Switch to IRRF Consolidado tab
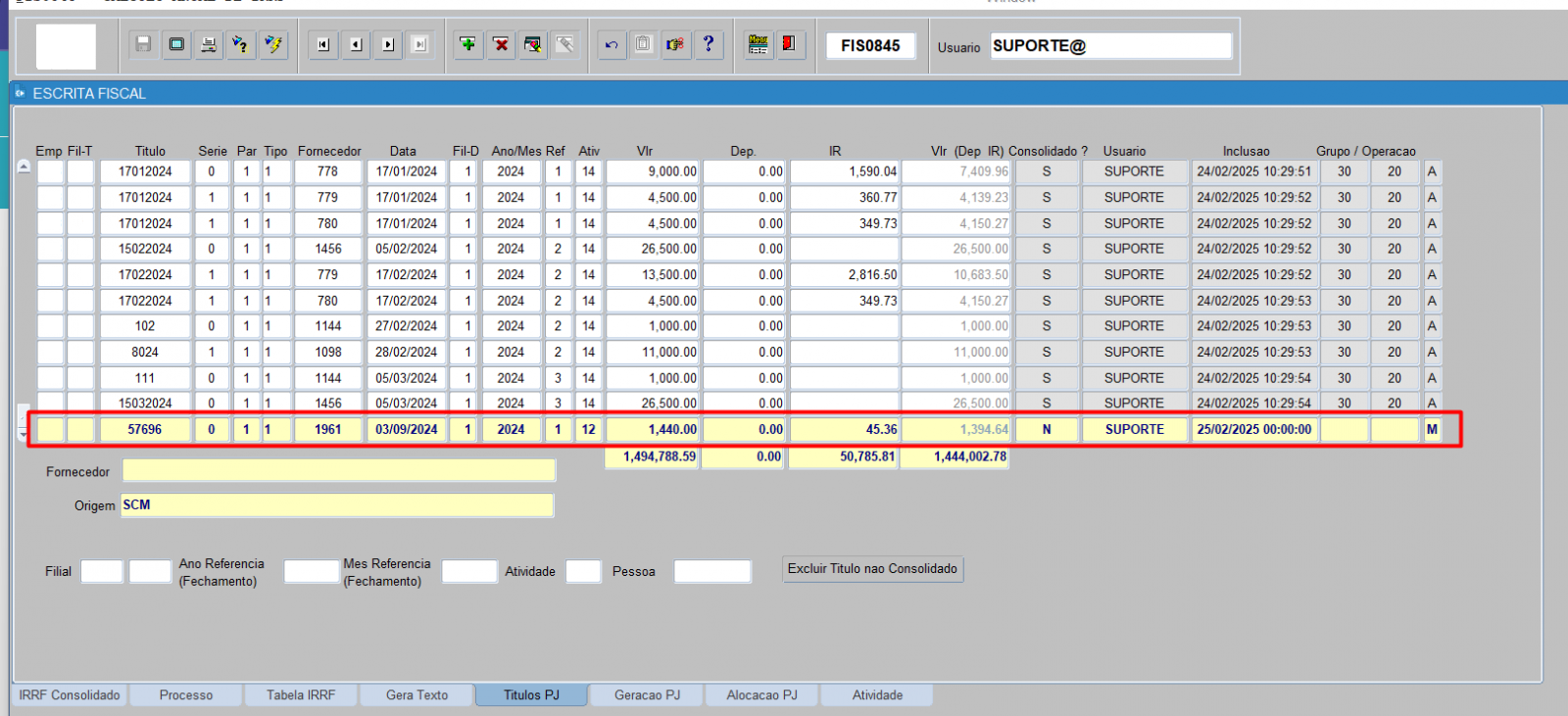1568x716 pixels. pyautogui.click(x=70, y=695)
